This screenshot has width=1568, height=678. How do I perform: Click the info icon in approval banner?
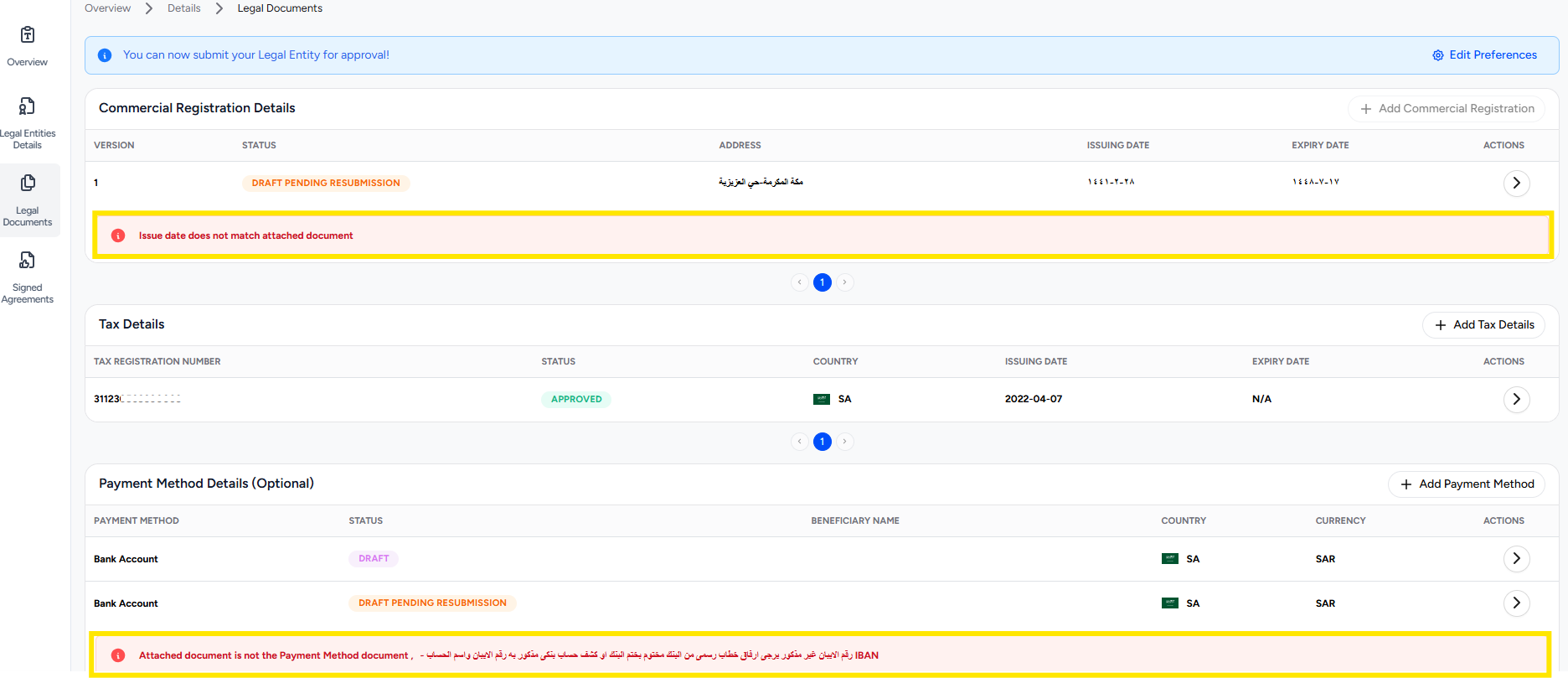(105, 55)
